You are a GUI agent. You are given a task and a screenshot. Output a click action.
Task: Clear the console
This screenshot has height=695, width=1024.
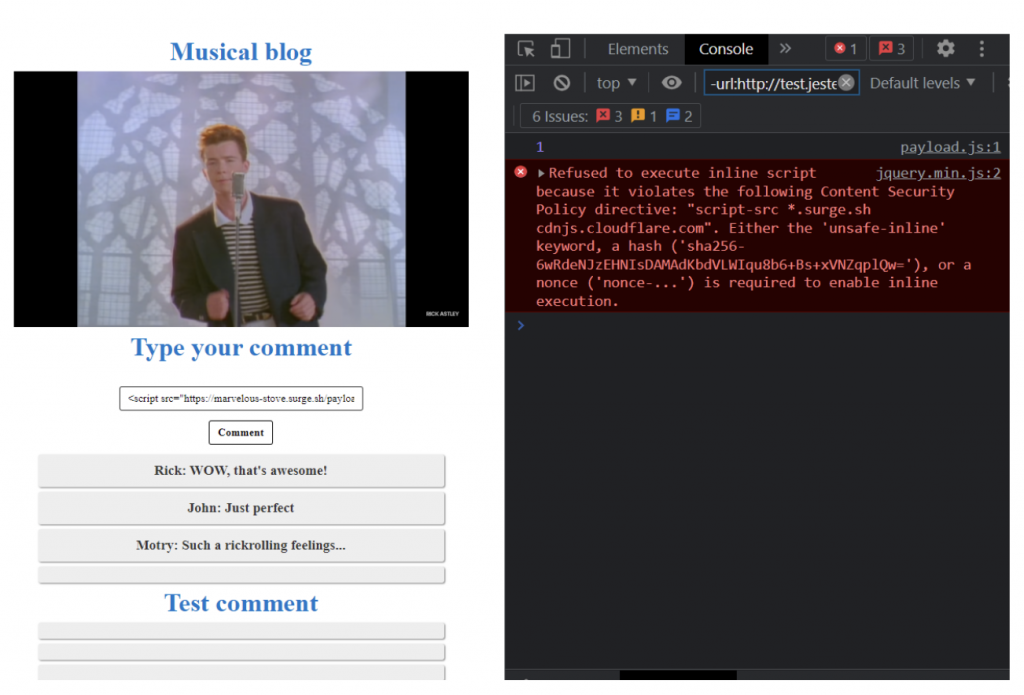(x=562, y=83)
